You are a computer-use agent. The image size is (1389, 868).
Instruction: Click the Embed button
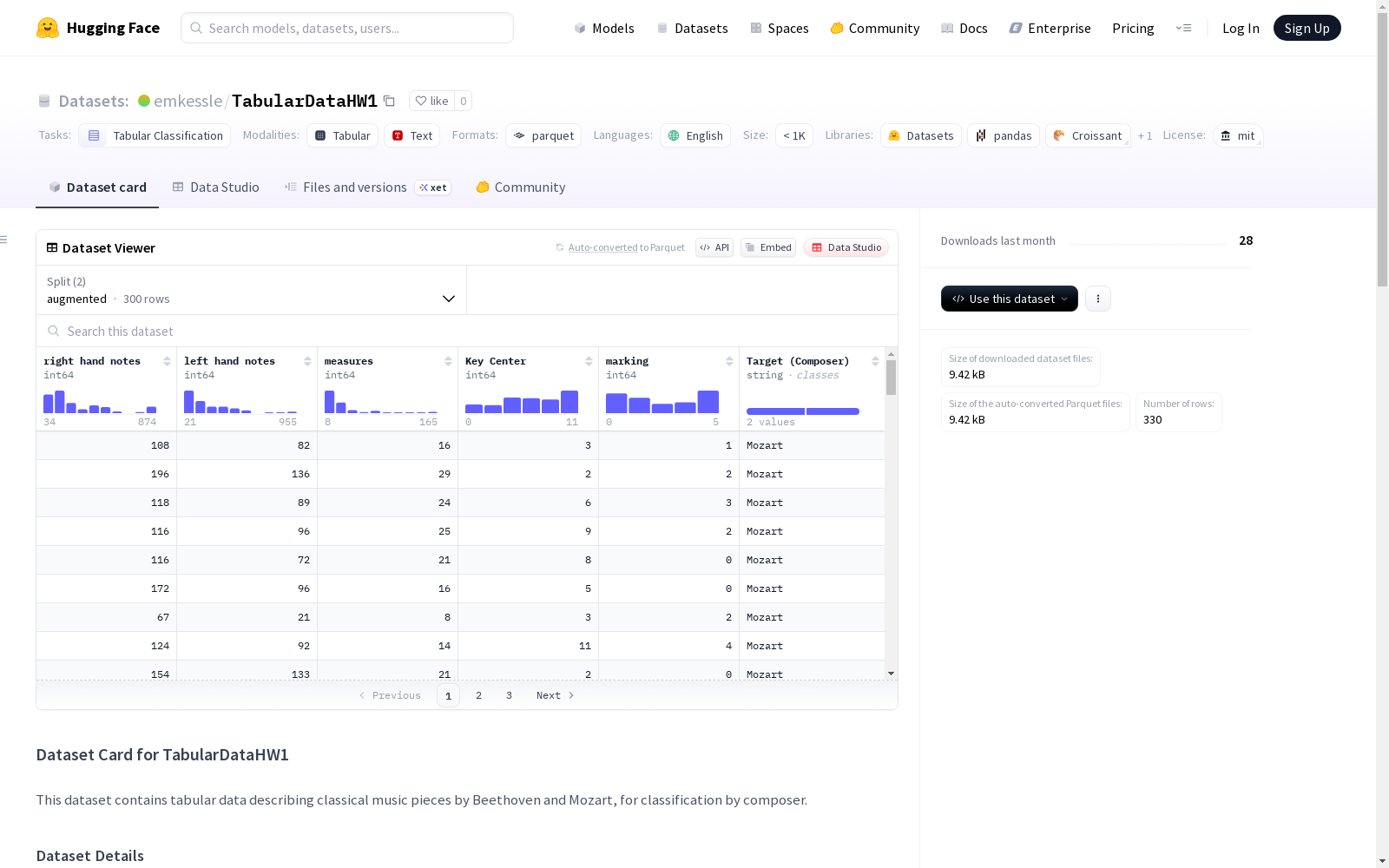[x=768, y=247]
